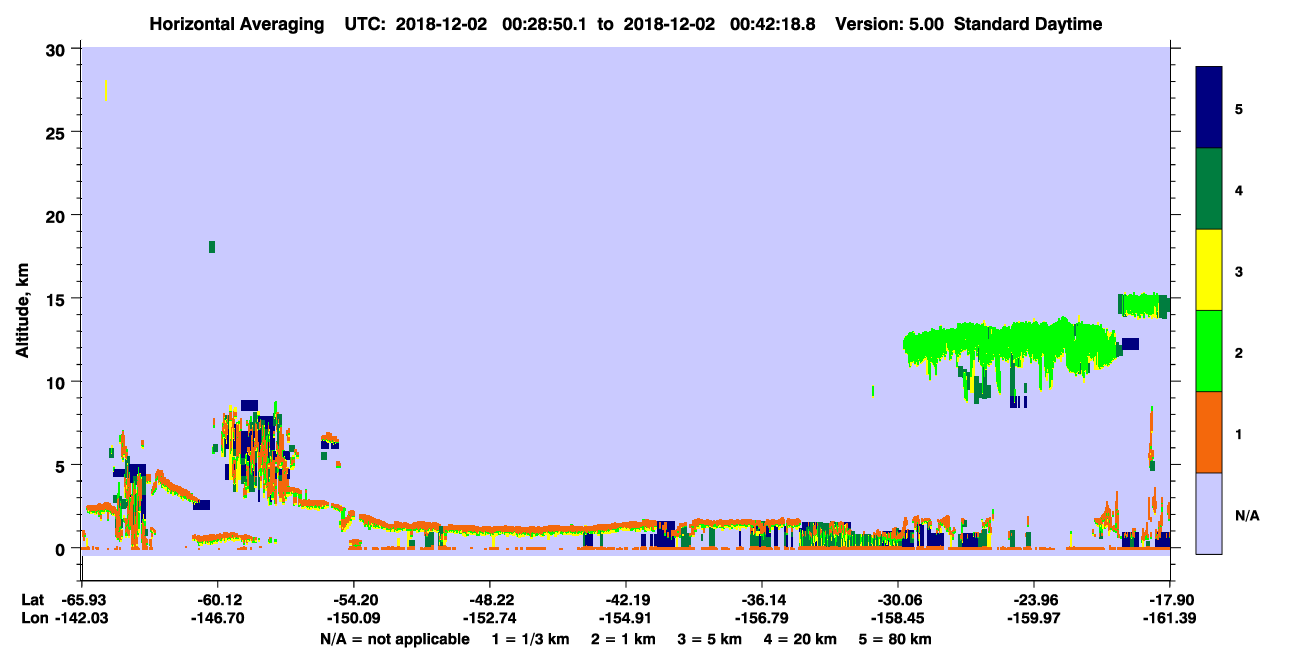1300x667 pixels.
Task: Click longitude value -158.45
Action: coord(898,619)
